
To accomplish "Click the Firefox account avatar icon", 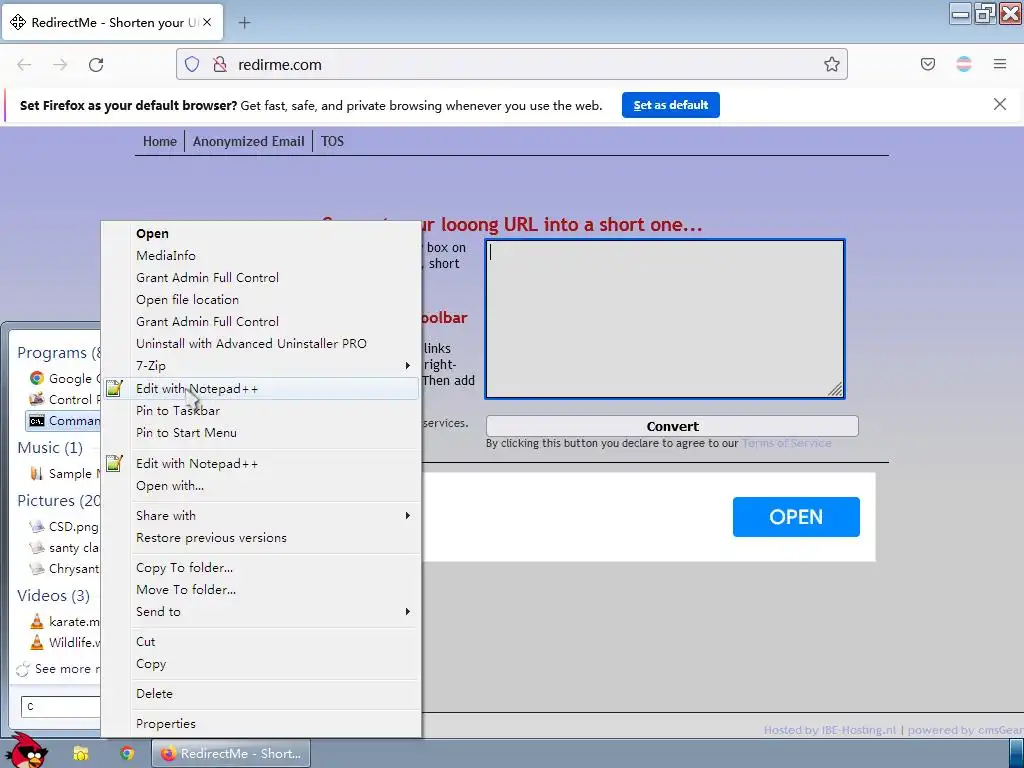I will coord(963,64).
